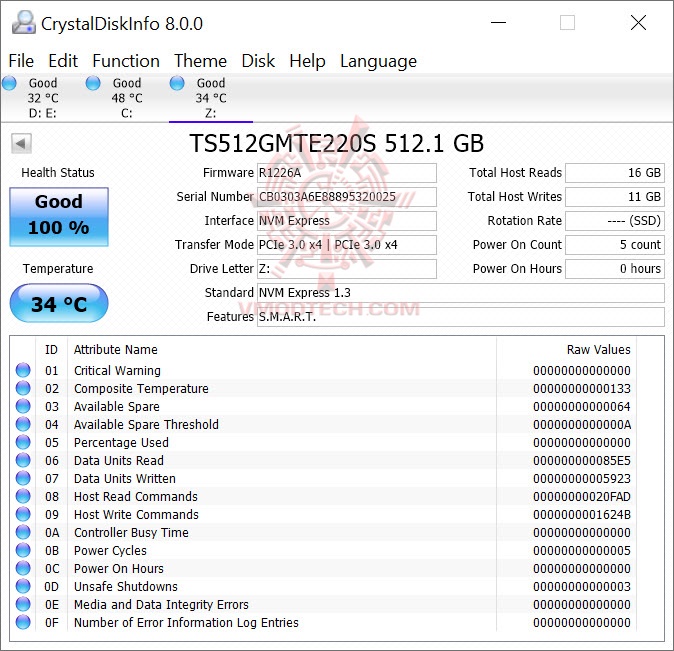Click the status orb for Data Units Written
The image size is (674, 651).
pos(23,478)
